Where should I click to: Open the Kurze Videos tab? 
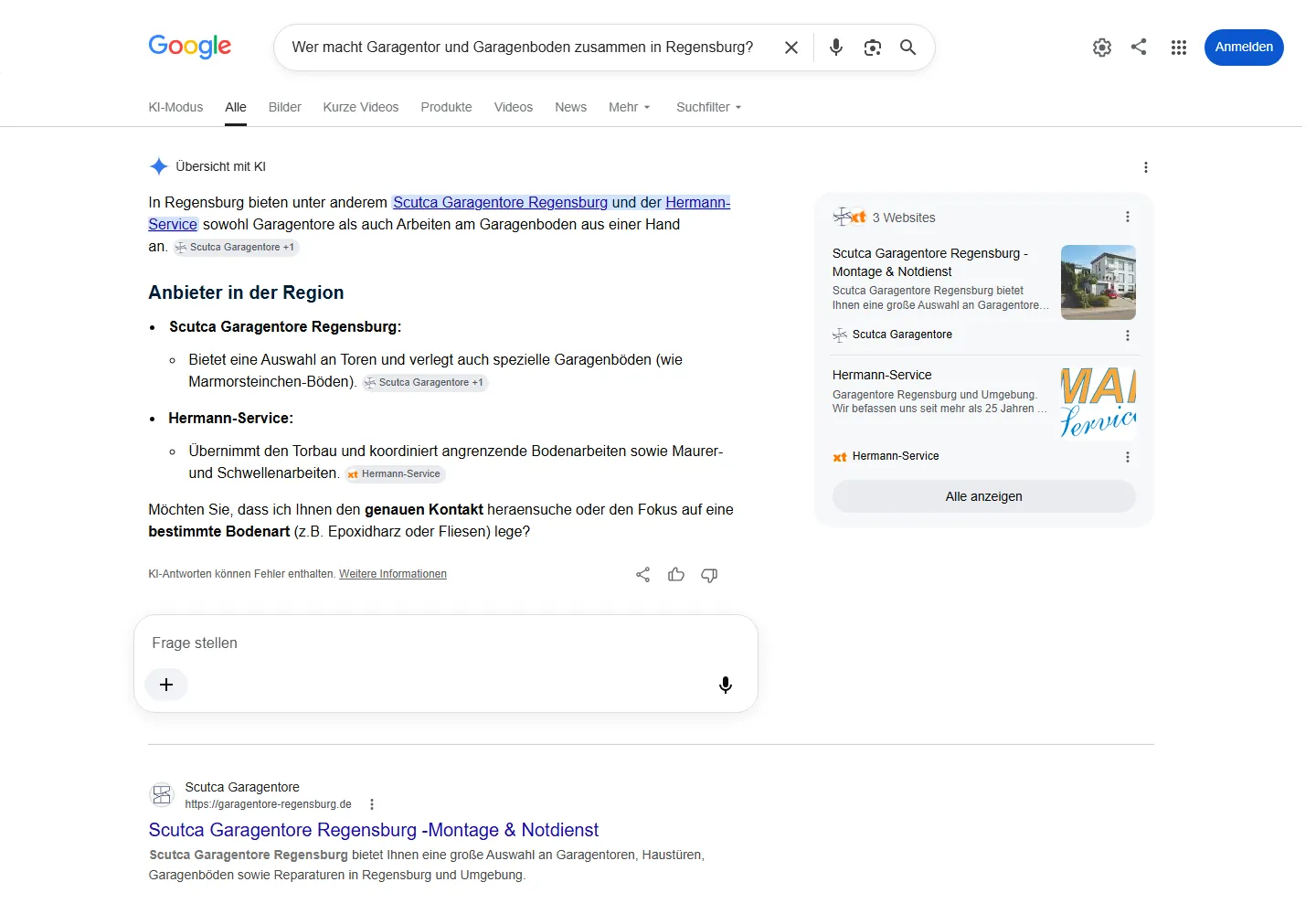coord(361,107)
